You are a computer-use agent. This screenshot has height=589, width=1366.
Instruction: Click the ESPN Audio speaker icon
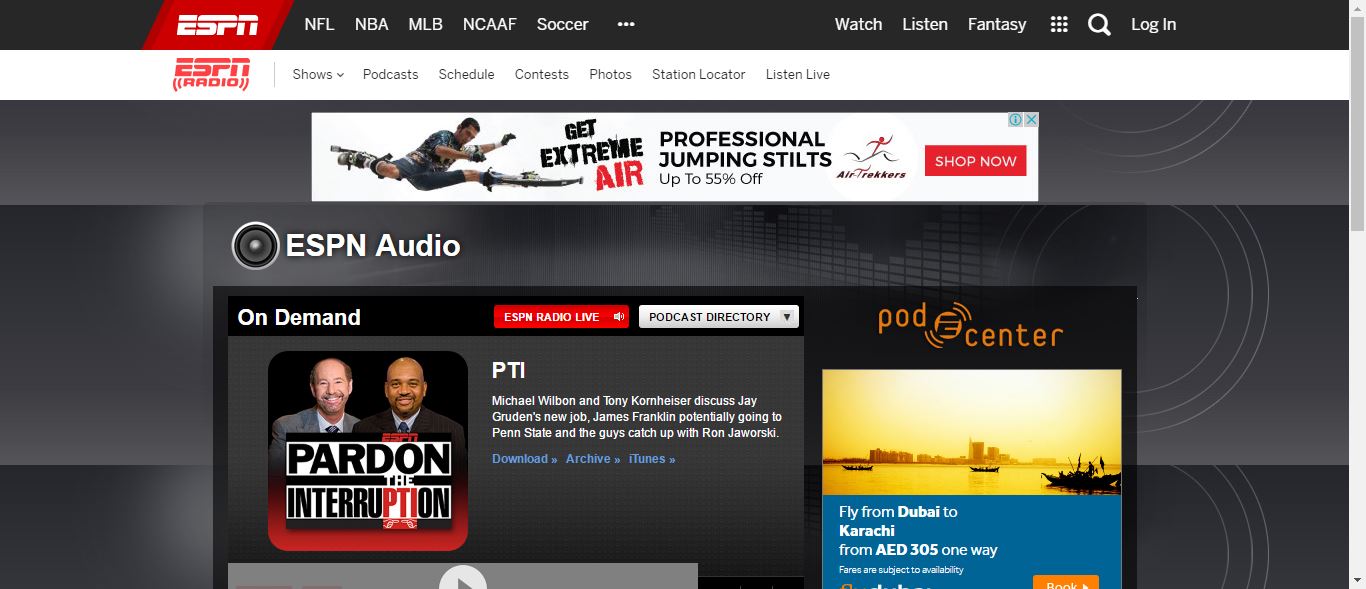pos(255,245)
